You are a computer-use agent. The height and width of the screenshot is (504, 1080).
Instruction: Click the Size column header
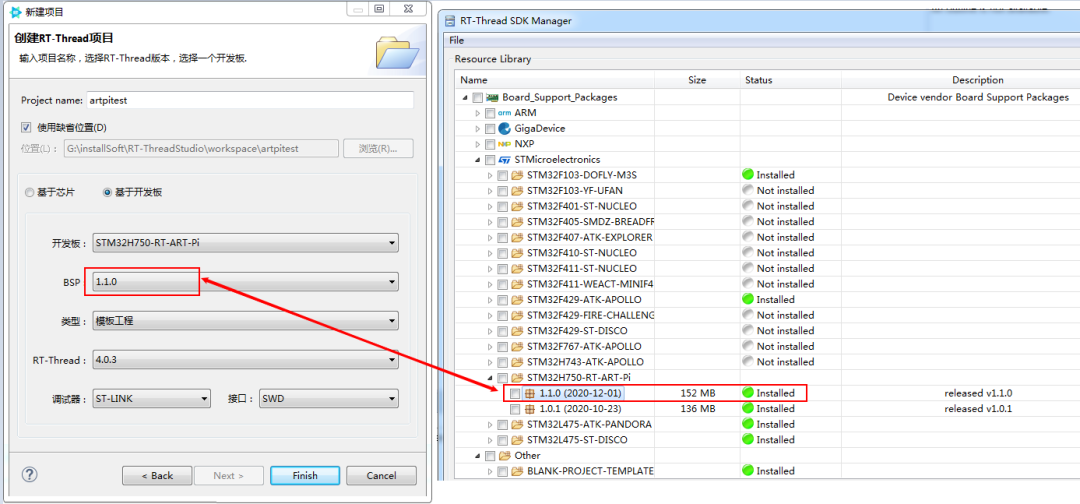(x=697, y=80)
